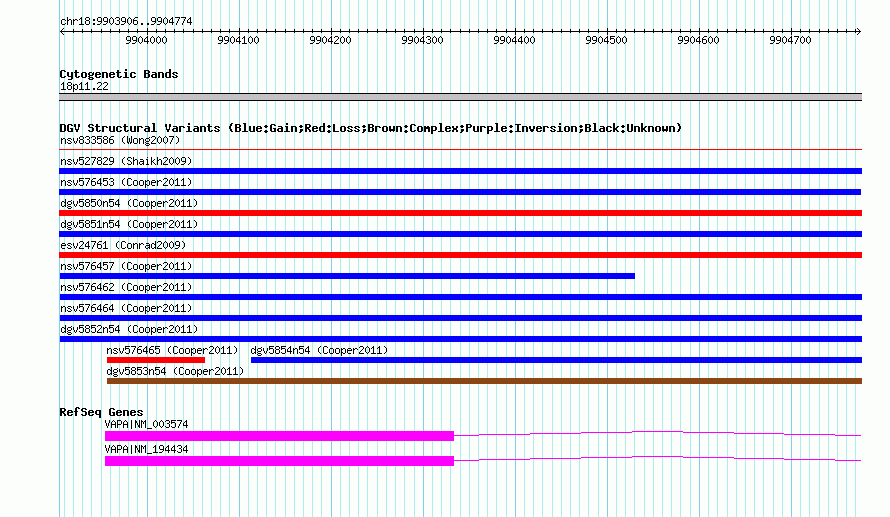Select thin intron line of VAPA NM_003574

pyautogui.click(x=657, y=434)
